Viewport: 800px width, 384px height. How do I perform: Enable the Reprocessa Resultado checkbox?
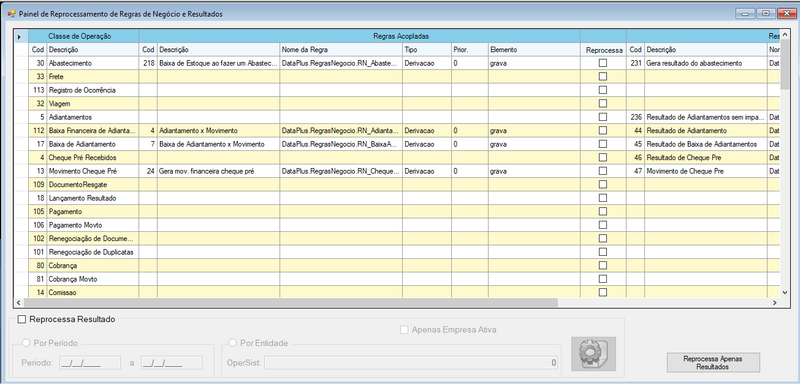21,320
